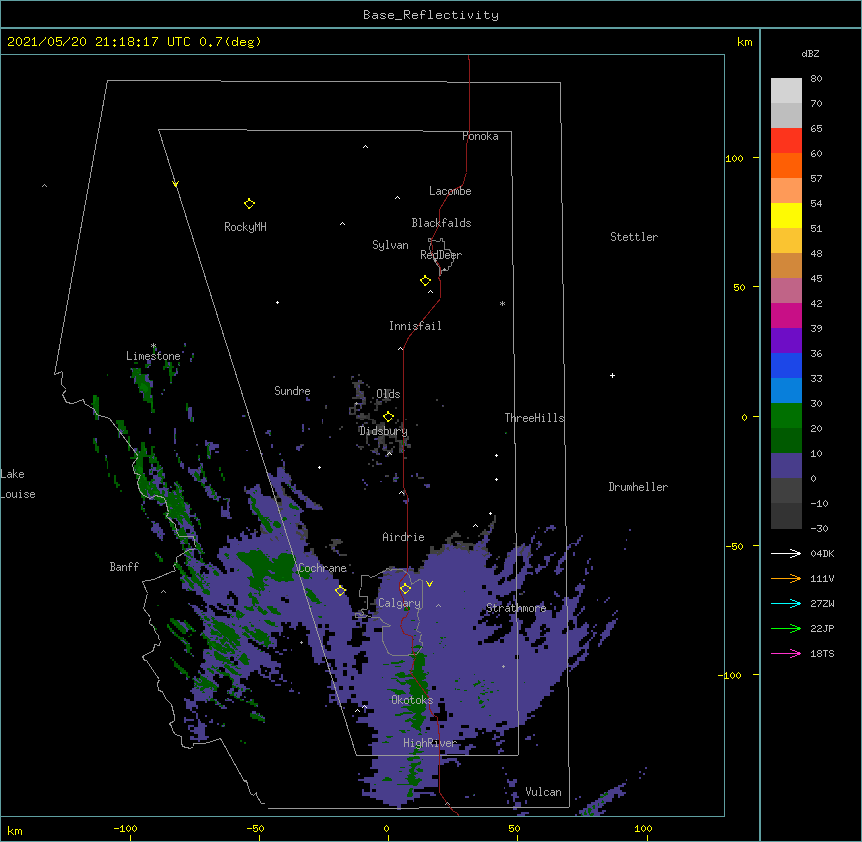Click the Limestone map label

(x=153, y=356)
